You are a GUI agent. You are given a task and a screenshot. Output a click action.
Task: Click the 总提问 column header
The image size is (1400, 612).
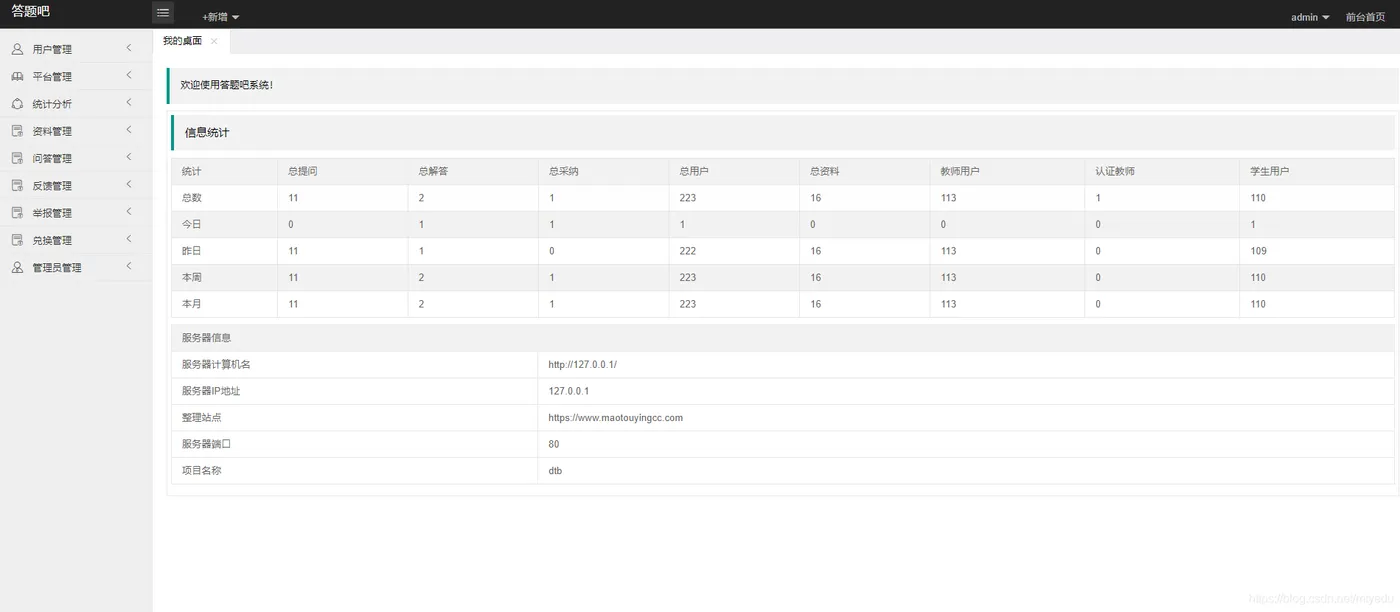(x=303, y=171)
